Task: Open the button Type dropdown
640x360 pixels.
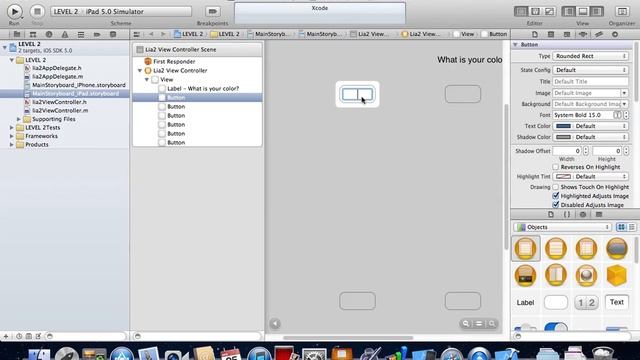Action: (x=590, y=56)
